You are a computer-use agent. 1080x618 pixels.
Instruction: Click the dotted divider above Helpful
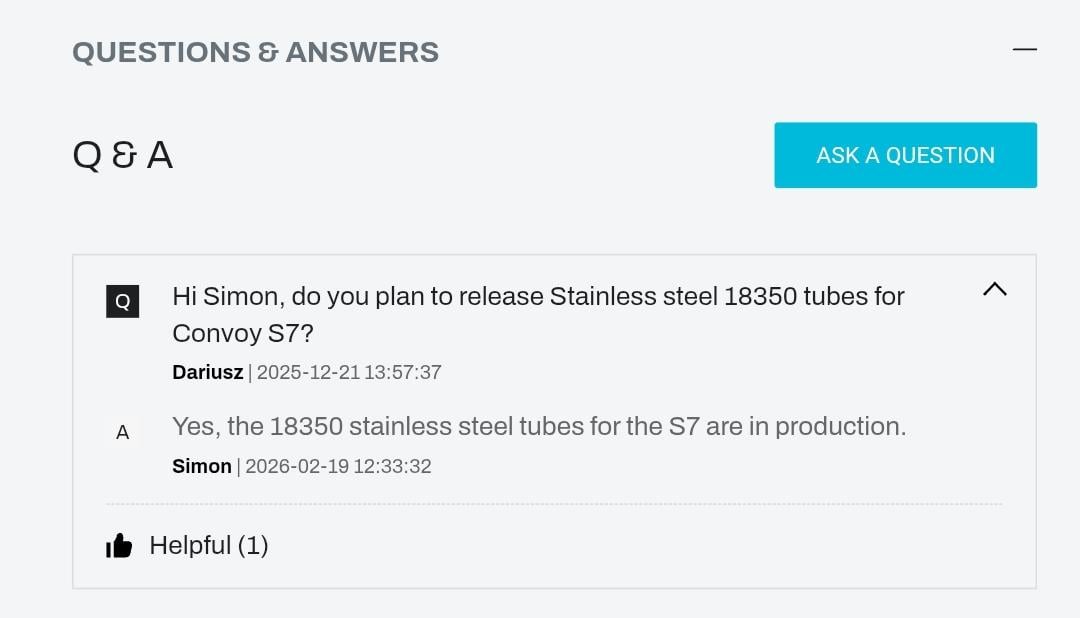click(554, 504)
